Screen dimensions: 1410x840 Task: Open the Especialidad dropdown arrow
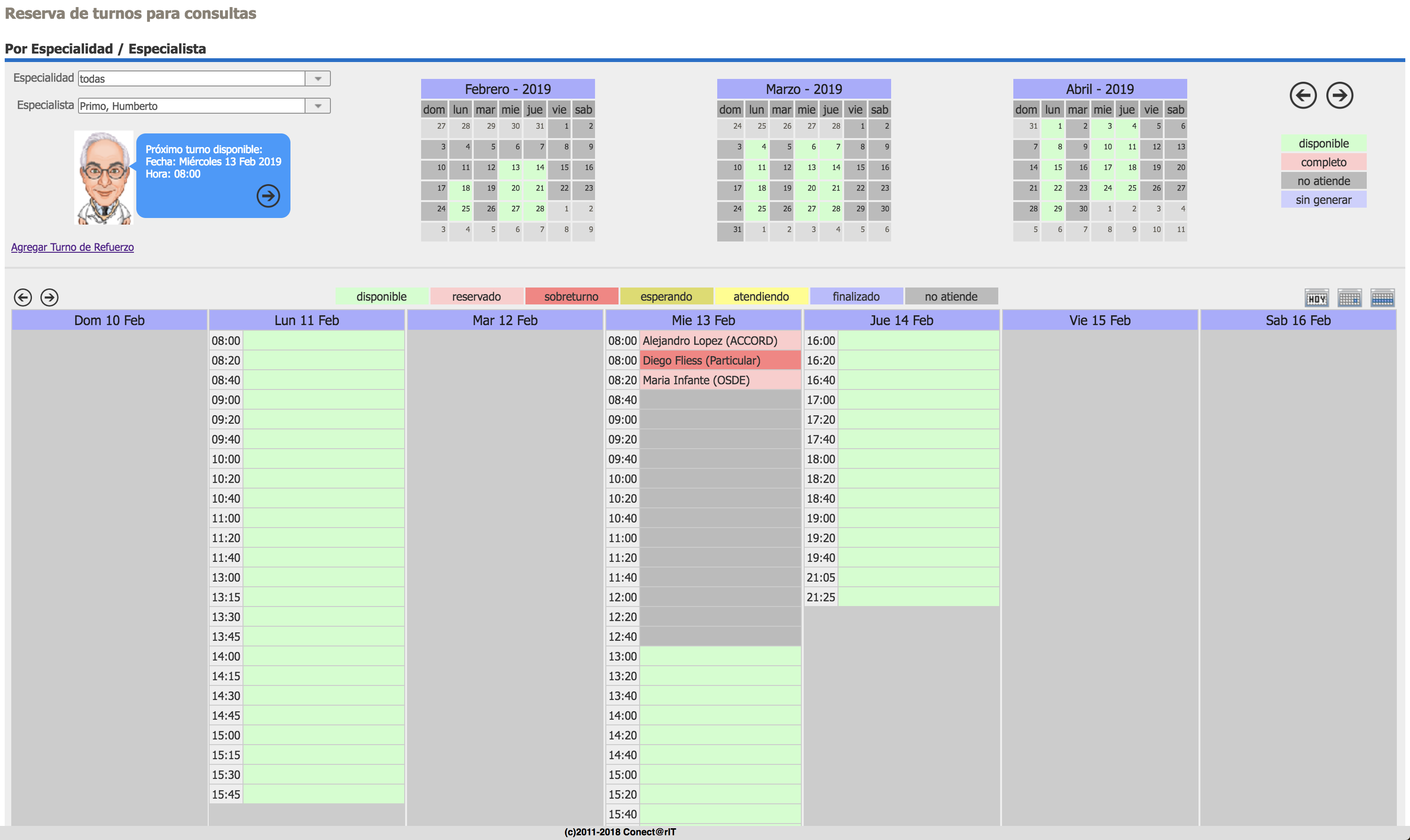(318, 78)
